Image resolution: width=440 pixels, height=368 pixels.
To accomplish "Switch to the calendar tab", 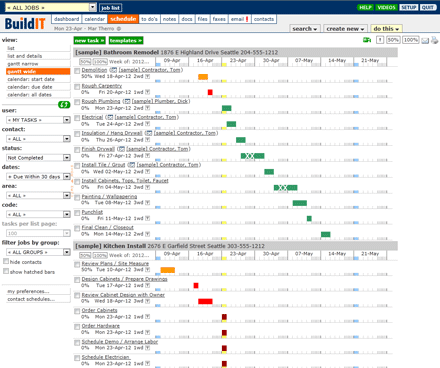I will [x=95, y=19].
